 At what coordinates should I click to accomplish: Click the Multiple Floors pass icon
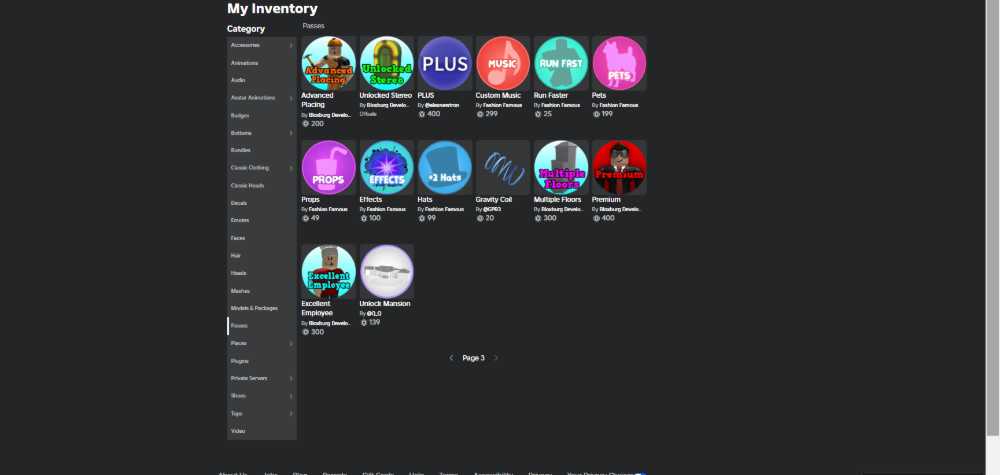click(561, 167)
